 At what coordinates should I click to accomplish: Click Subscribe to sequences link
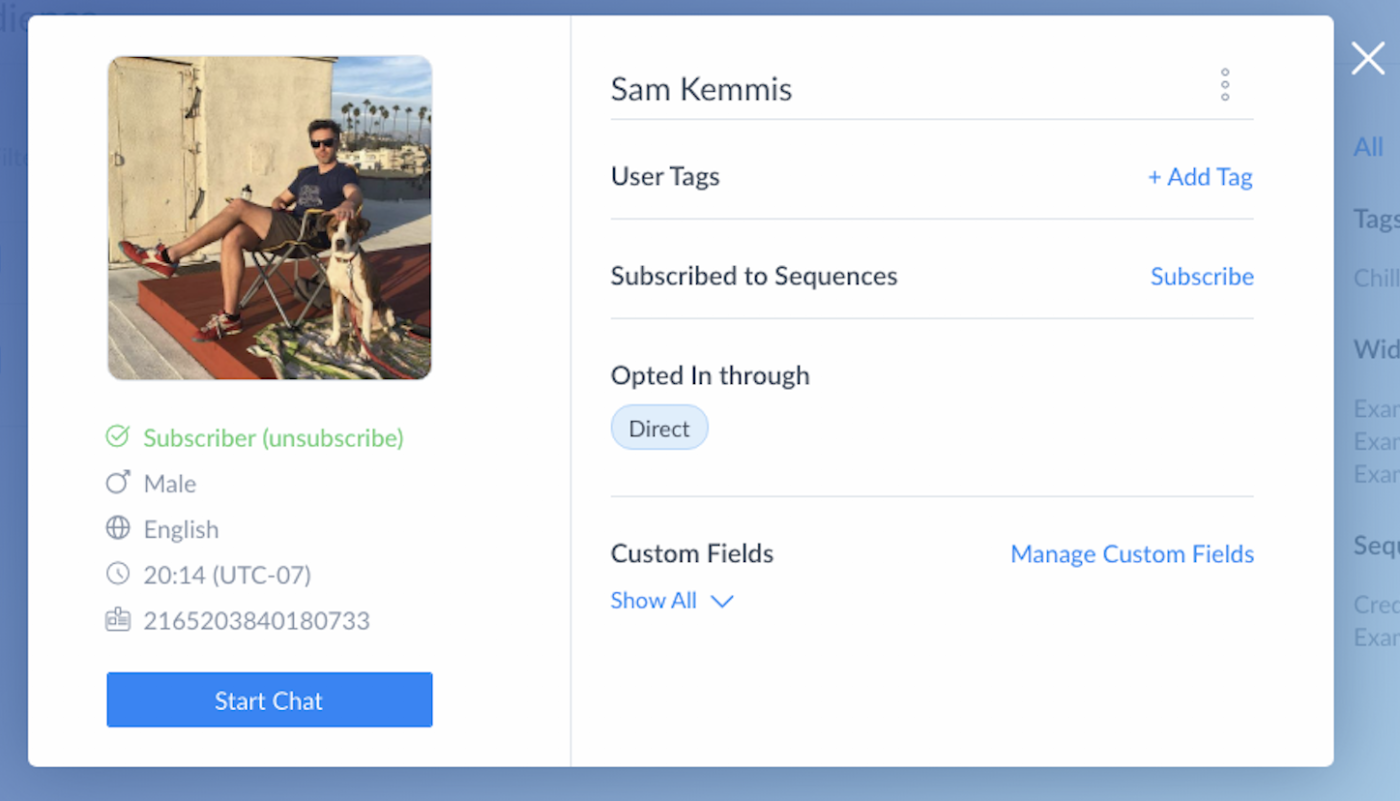(x=1201, y=276)
